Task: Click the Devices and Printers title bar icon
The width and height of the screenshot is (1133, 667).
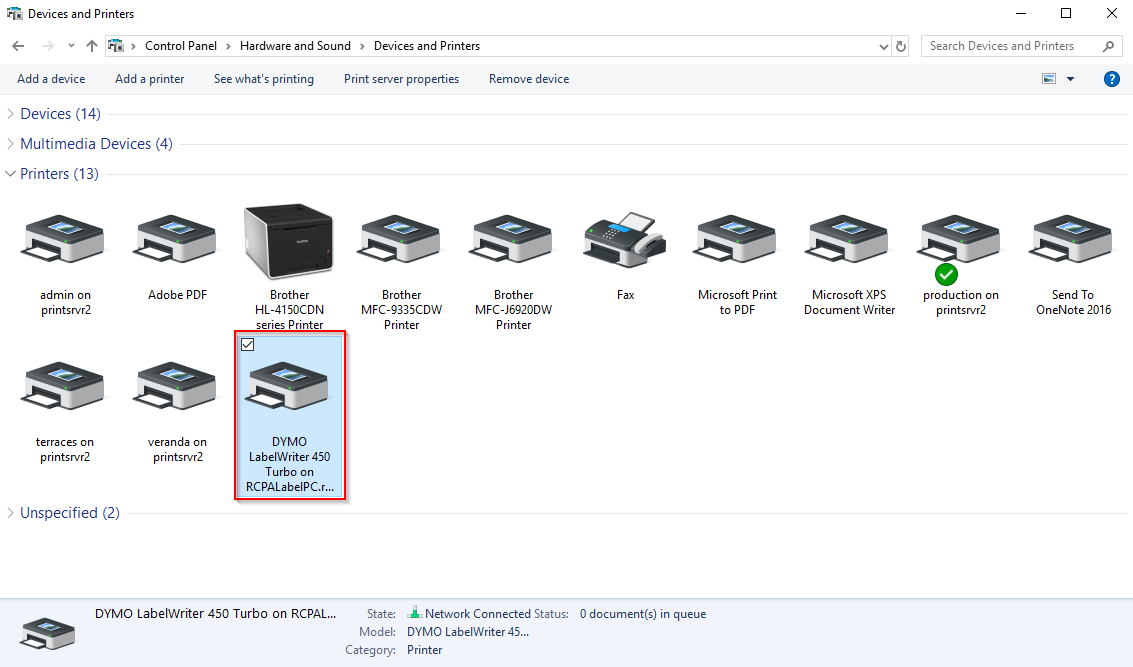Action: (x=14, y=14)
